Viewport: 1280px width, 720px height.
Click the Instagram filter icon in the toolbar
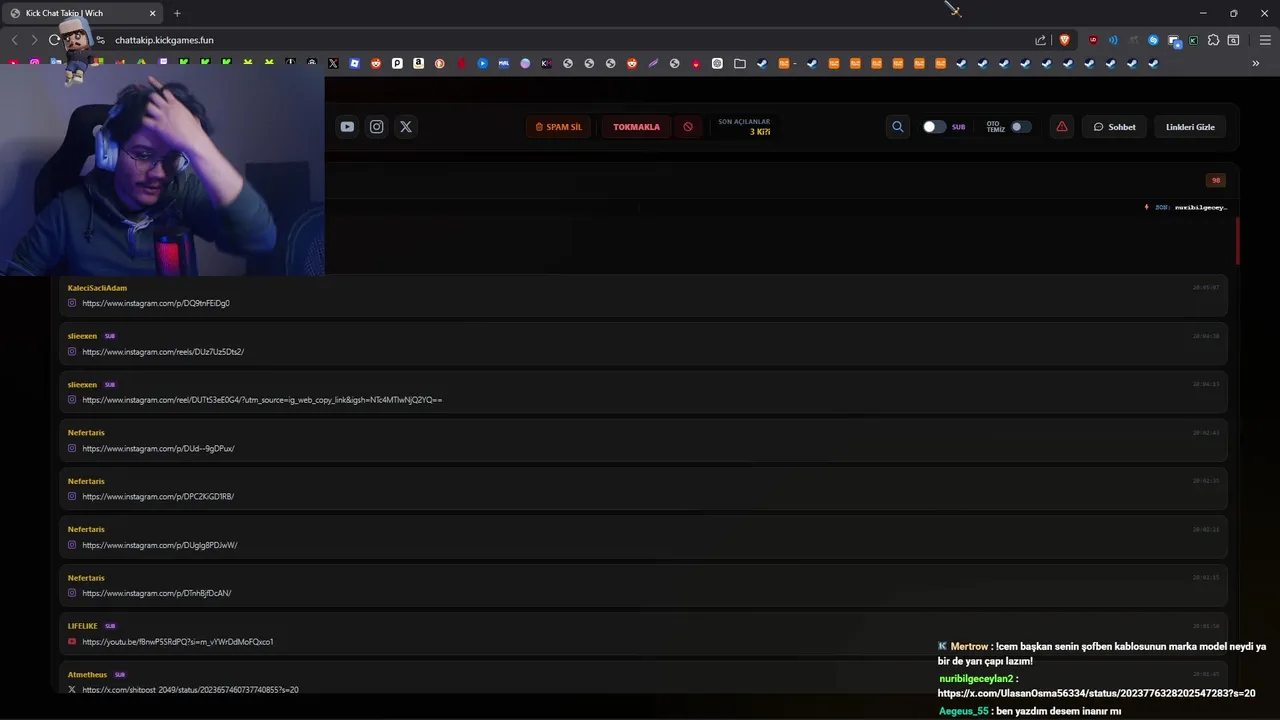pyautogui.click(x=376, y=127)
